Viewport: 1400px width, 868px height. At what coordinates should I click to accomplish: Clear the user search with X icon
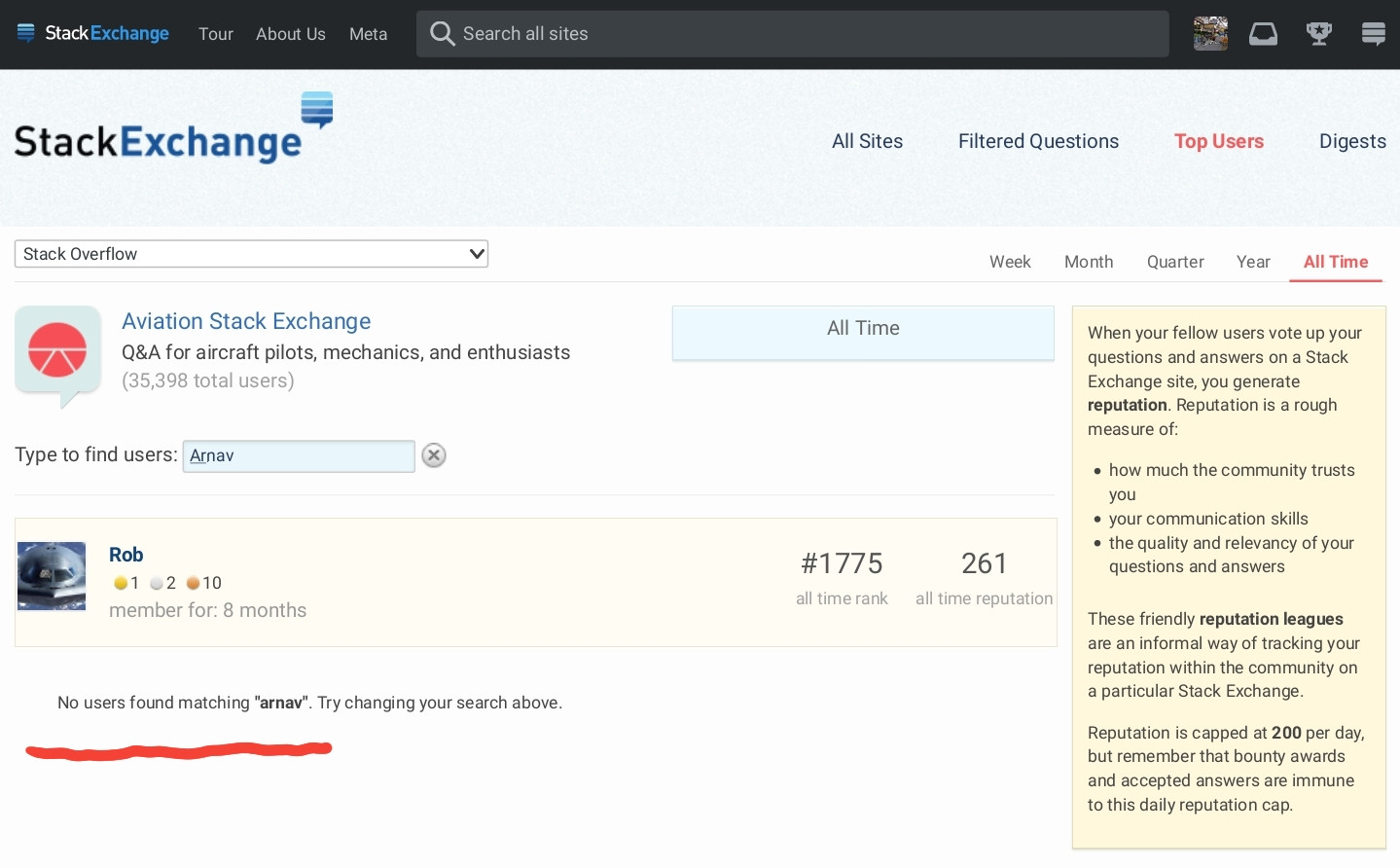pyautogui.click(x=434, y=455)
